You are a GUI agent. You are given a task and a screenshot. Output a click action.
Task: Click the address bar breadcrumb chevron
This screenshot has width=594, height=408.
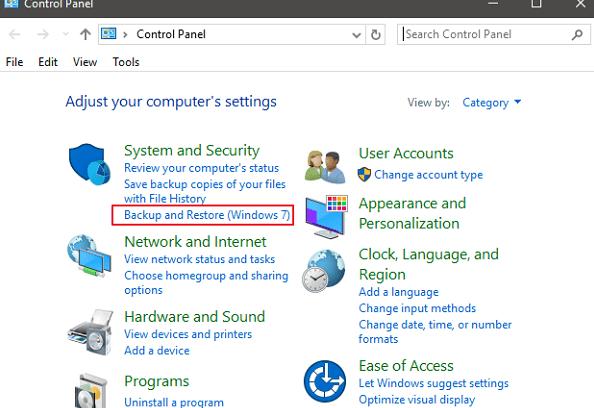125,35
